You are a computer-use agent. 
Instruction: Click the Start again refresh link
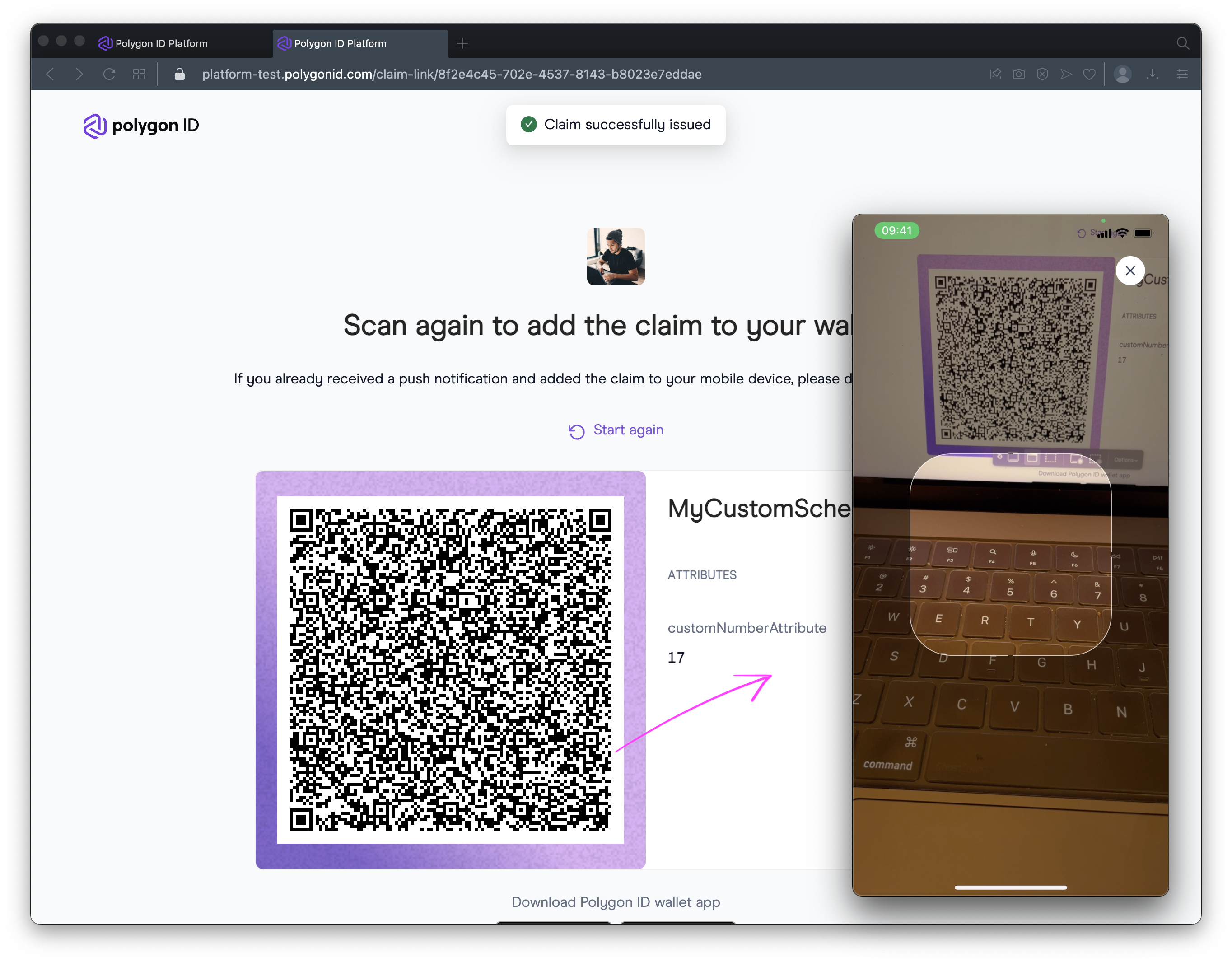(616, 430)
